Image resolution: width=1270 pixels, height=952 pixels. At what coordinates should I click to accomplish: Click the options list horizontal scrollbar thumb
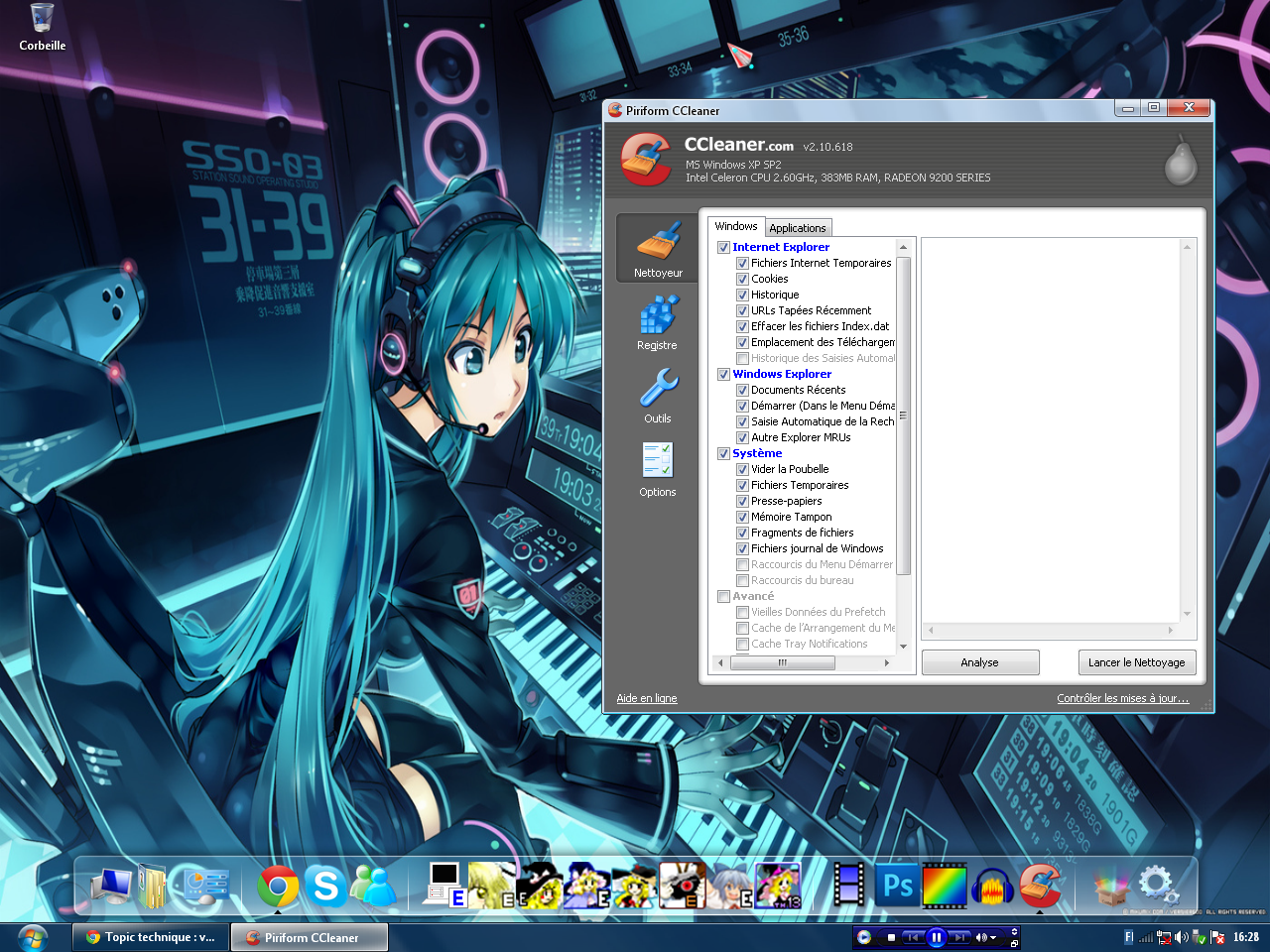pyautogui.click(x=783, y=662)
